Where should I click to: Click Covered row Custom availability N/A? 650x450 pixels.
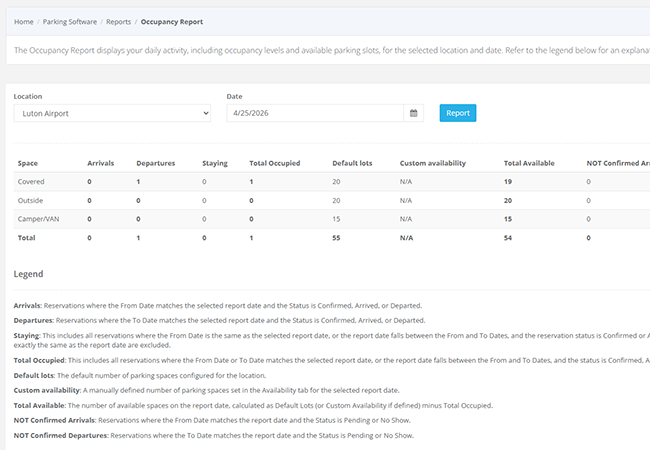[x=406, y=181]
